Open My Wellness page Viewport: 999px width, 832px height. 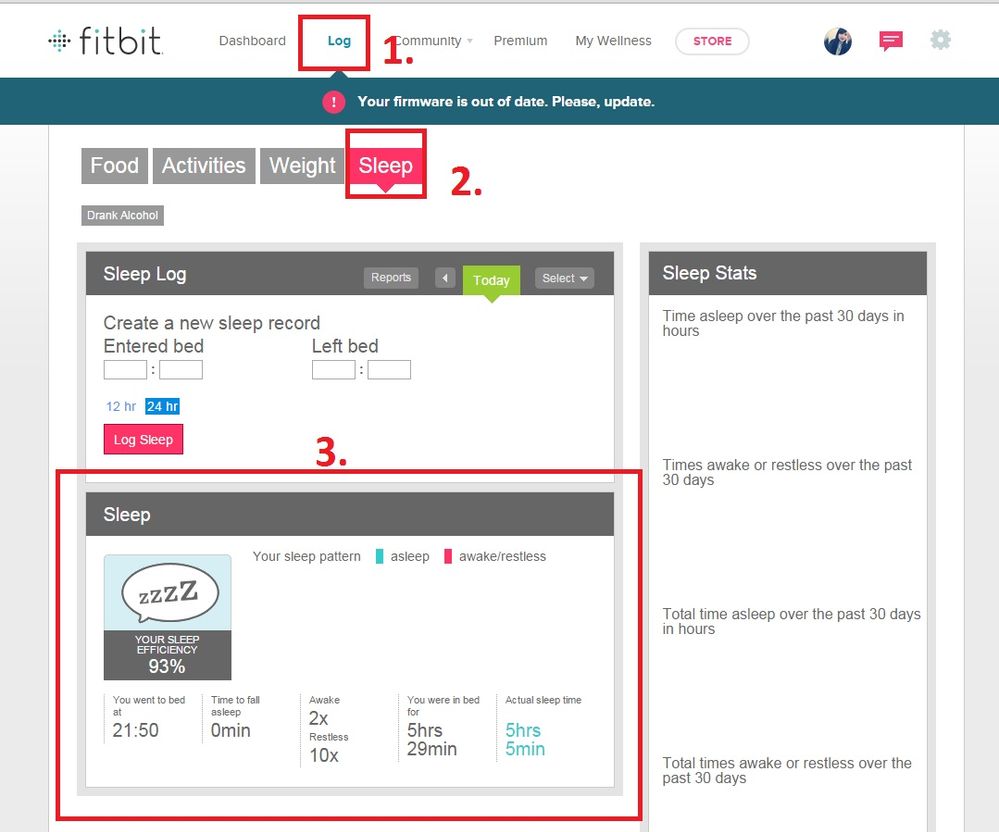(614, 41)
